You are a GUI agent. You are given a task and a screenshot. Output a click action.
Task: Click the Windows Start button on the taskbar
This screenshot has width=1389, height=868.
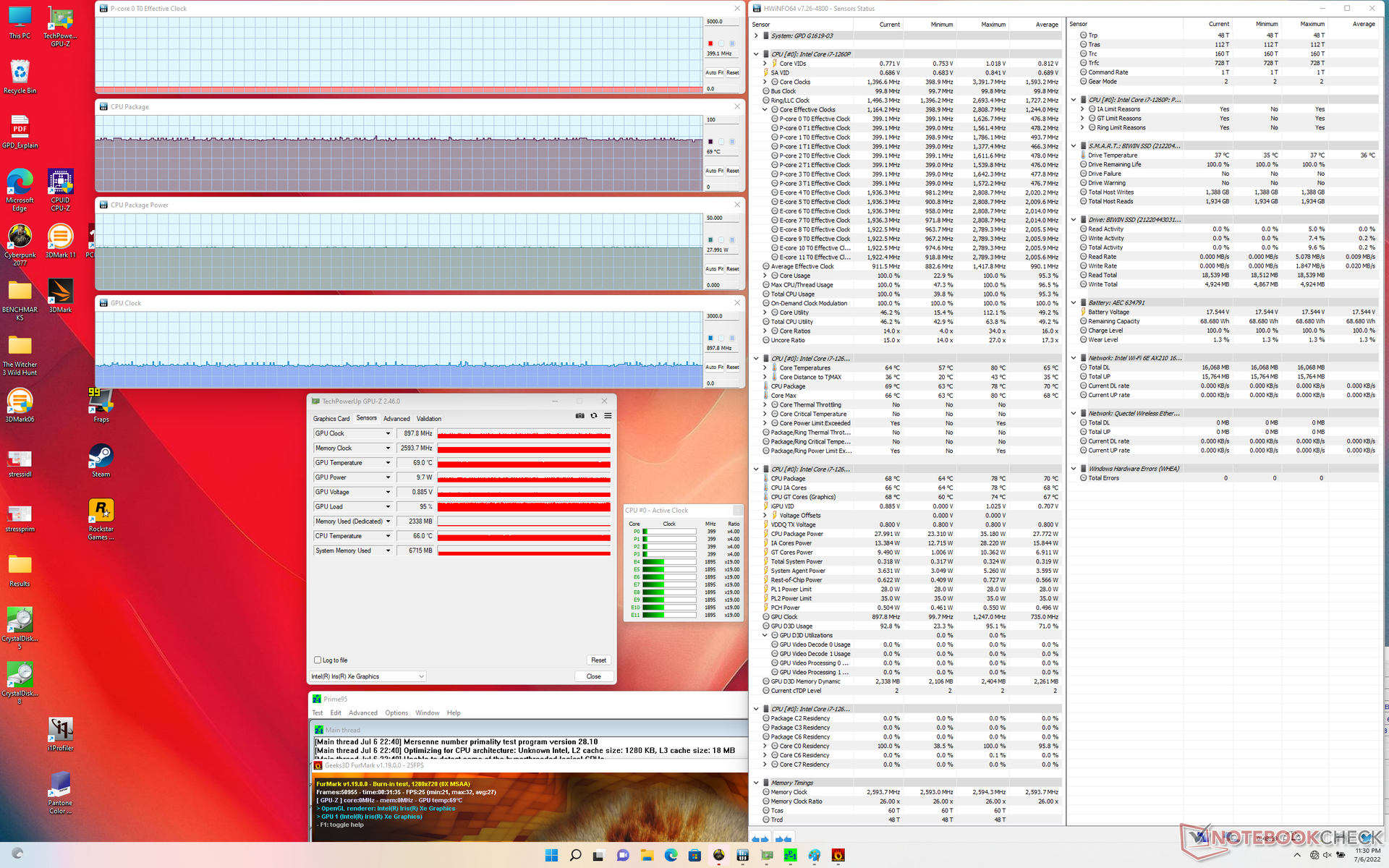[551, 855]
